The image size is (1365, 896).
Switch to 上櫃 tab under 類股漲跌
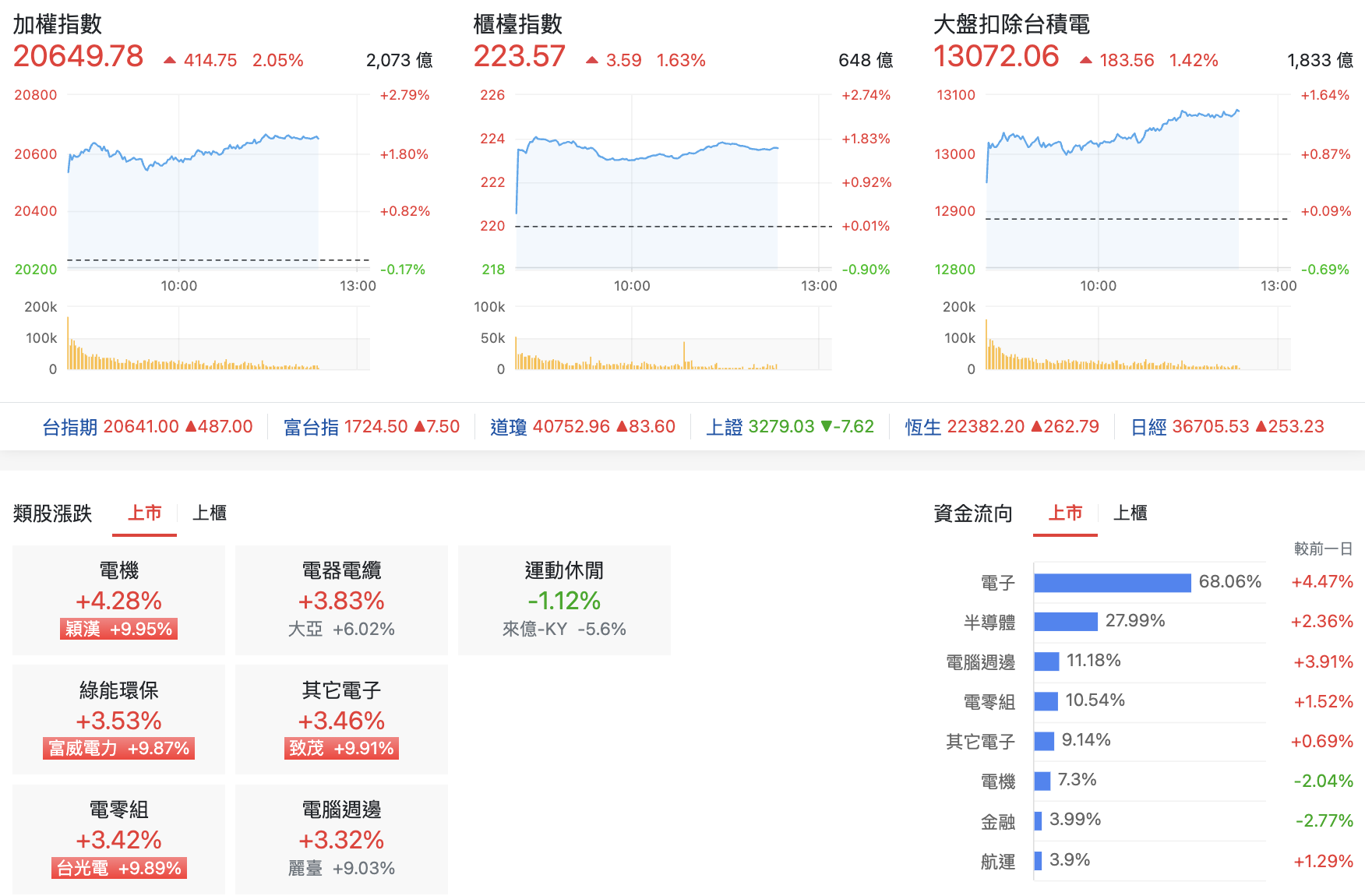tap(210, 513)
